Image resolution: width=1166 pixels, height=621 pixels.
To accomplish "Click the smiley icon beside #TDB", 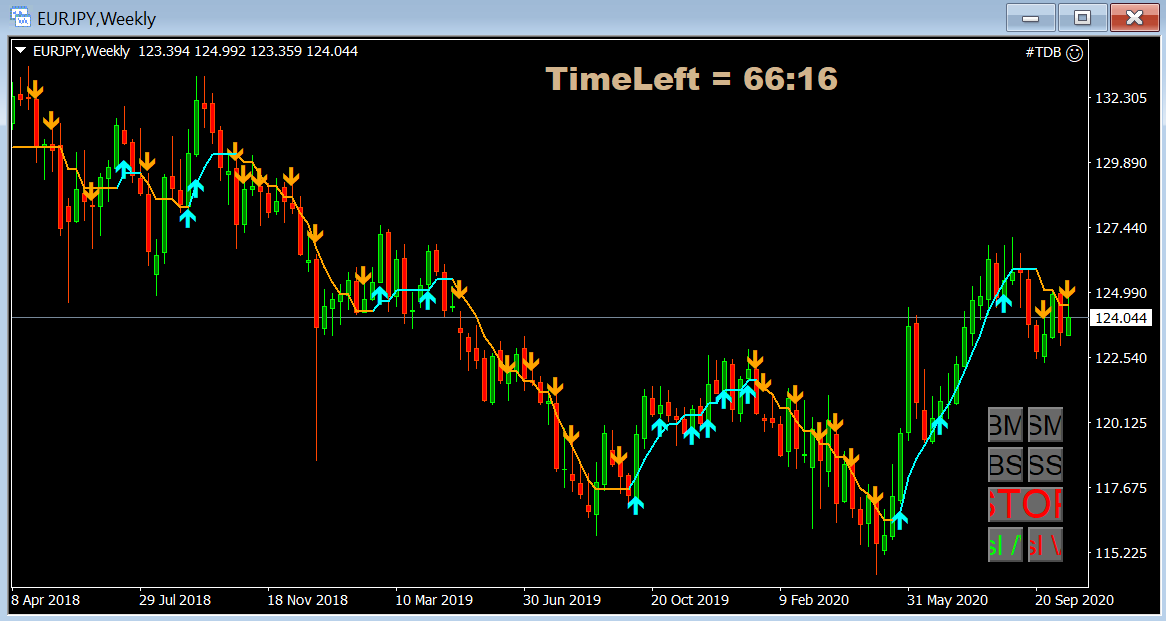I will click(x=1075, y=53).
